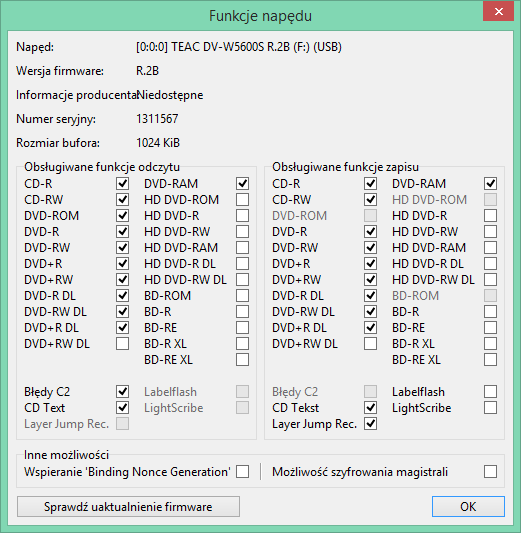
Task: Toggle BD-ROM checkbox in read functions
Action: [x=242, y=295]
